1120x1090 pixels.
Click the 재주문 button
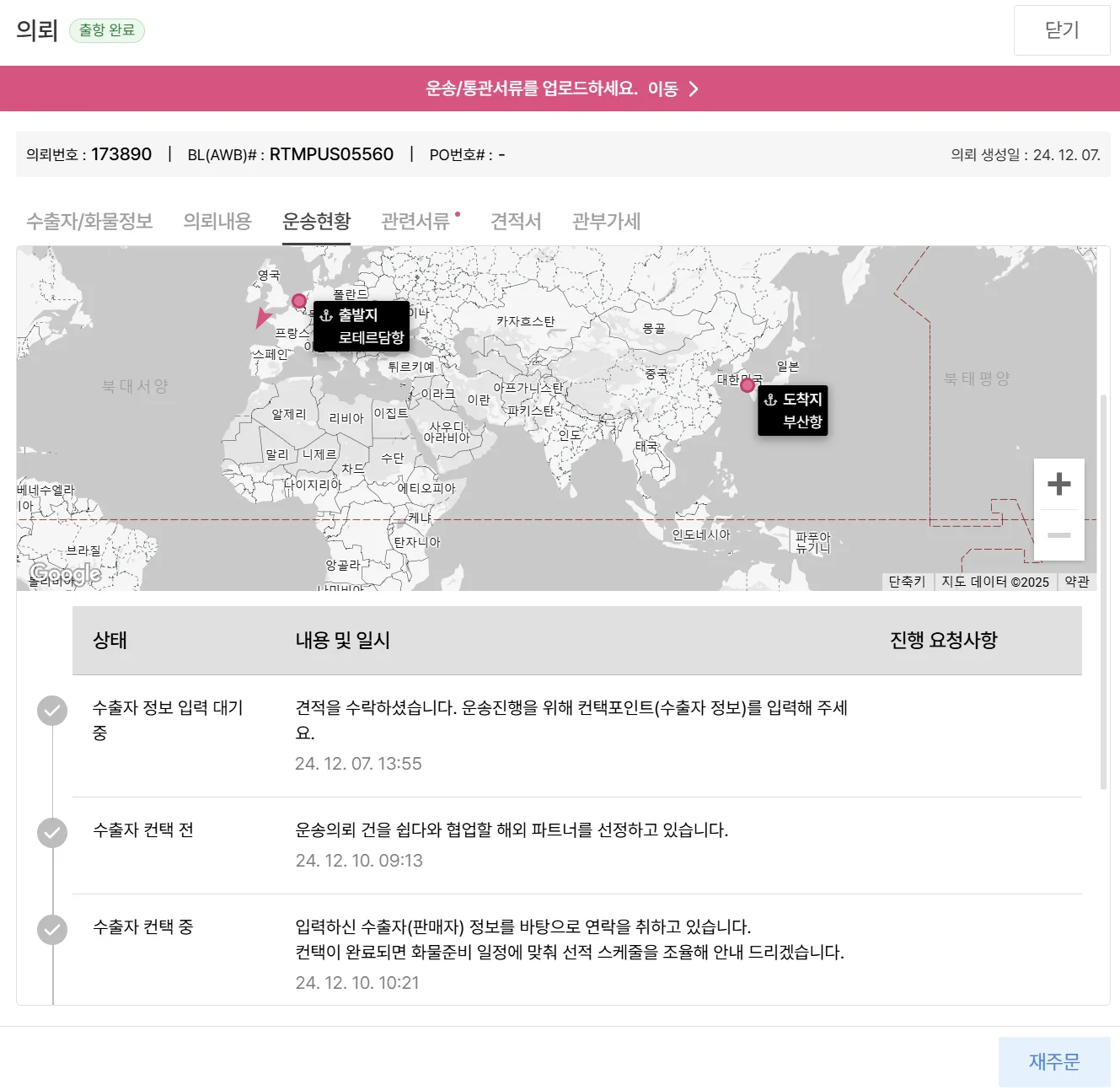[1053, 1061]
